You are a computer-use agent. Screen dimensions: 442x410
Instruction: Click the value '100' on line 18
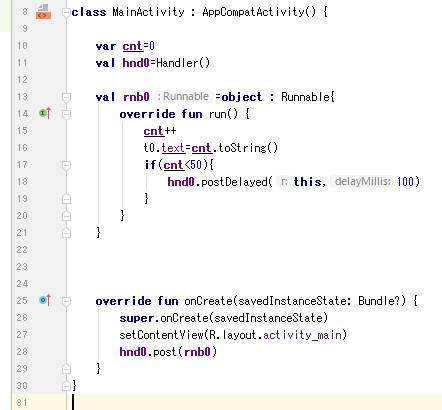(405, 182)
